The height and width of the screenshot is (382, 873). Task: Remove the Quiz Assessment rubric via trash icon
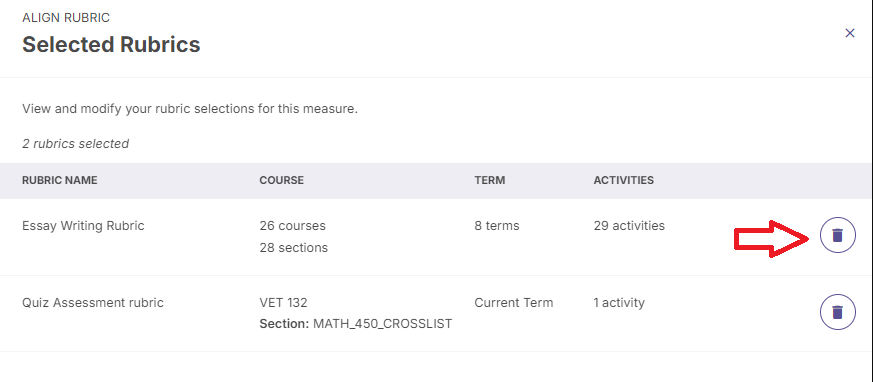tap(837, 312)
